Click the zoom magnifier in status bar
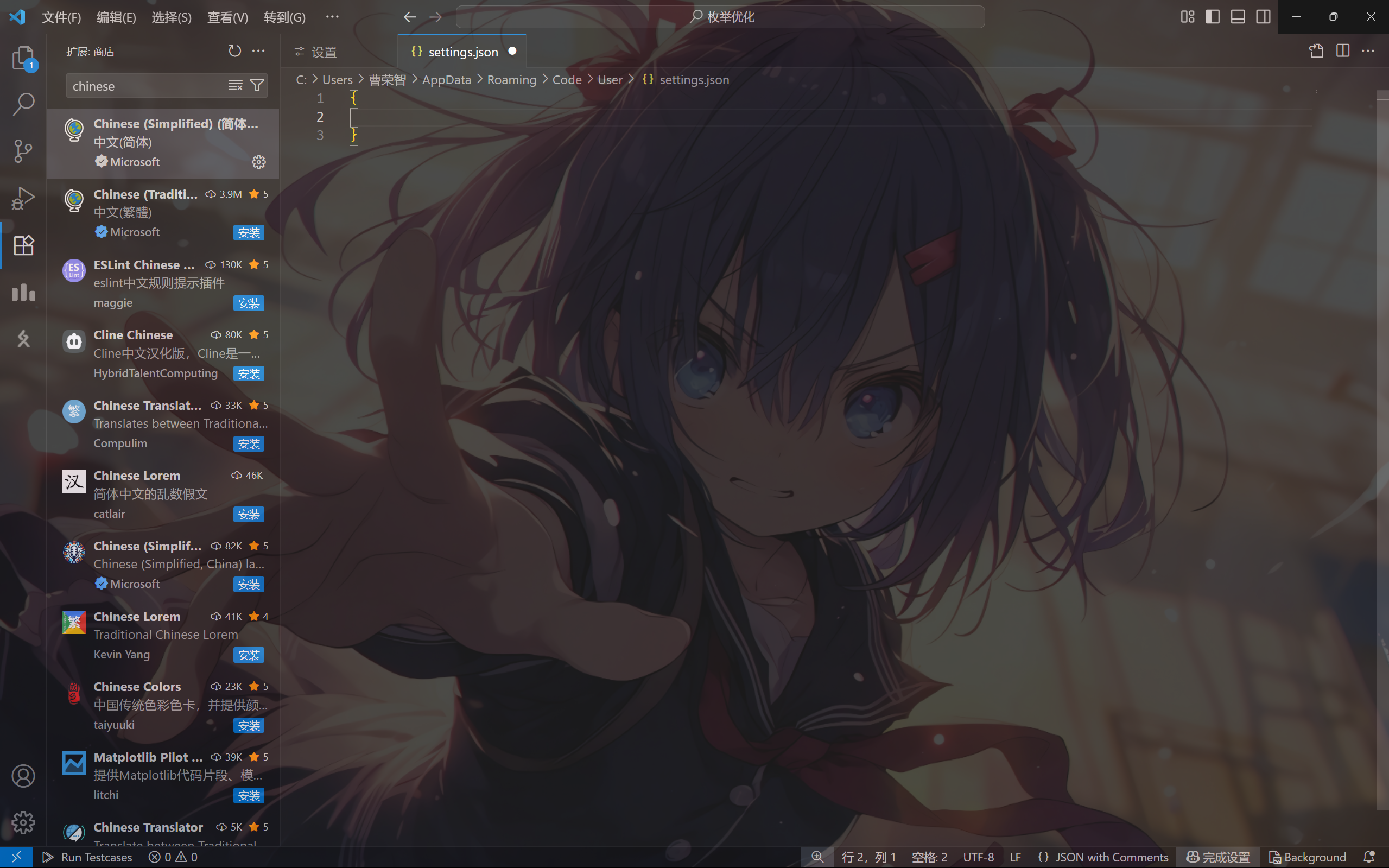1389x868 pixels. pos(817,857)
